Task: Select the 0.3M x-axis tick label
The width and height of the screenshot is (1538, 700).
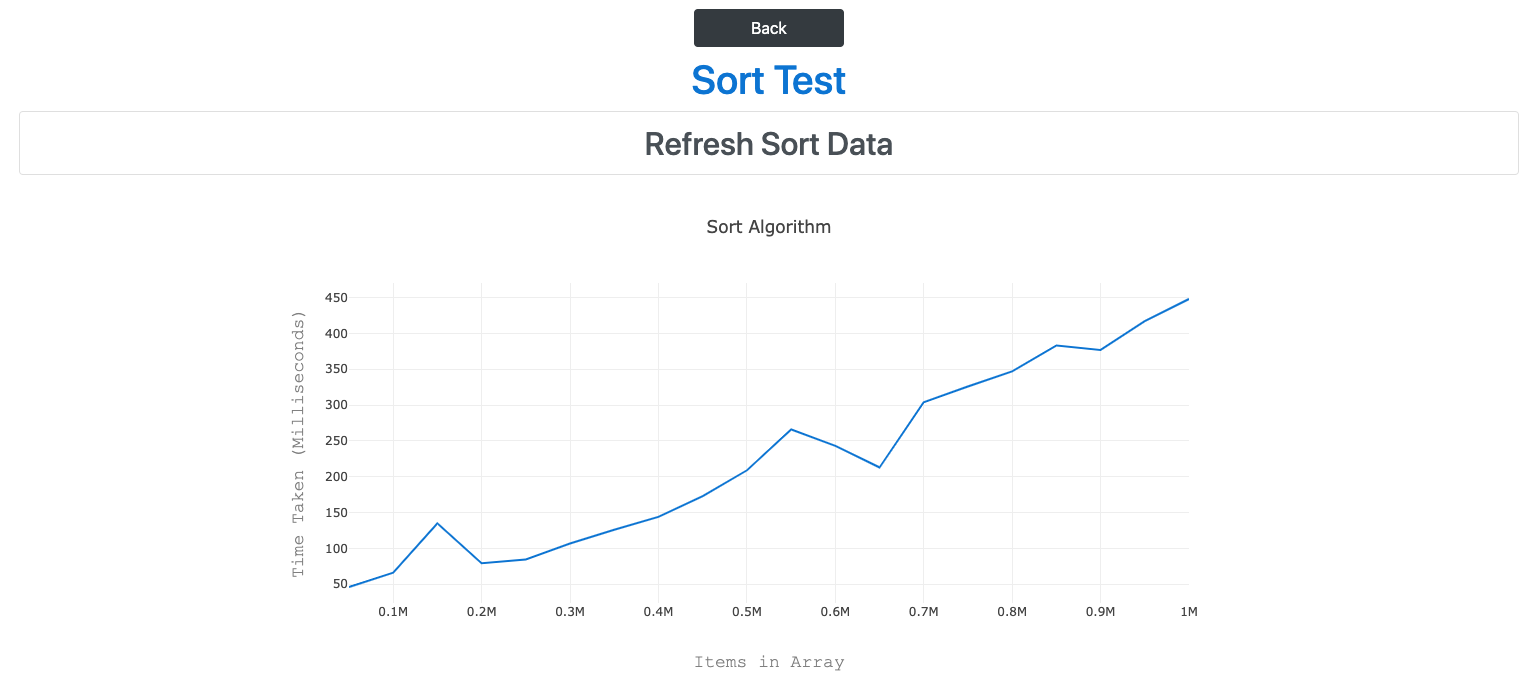Action: click(570, 612)
